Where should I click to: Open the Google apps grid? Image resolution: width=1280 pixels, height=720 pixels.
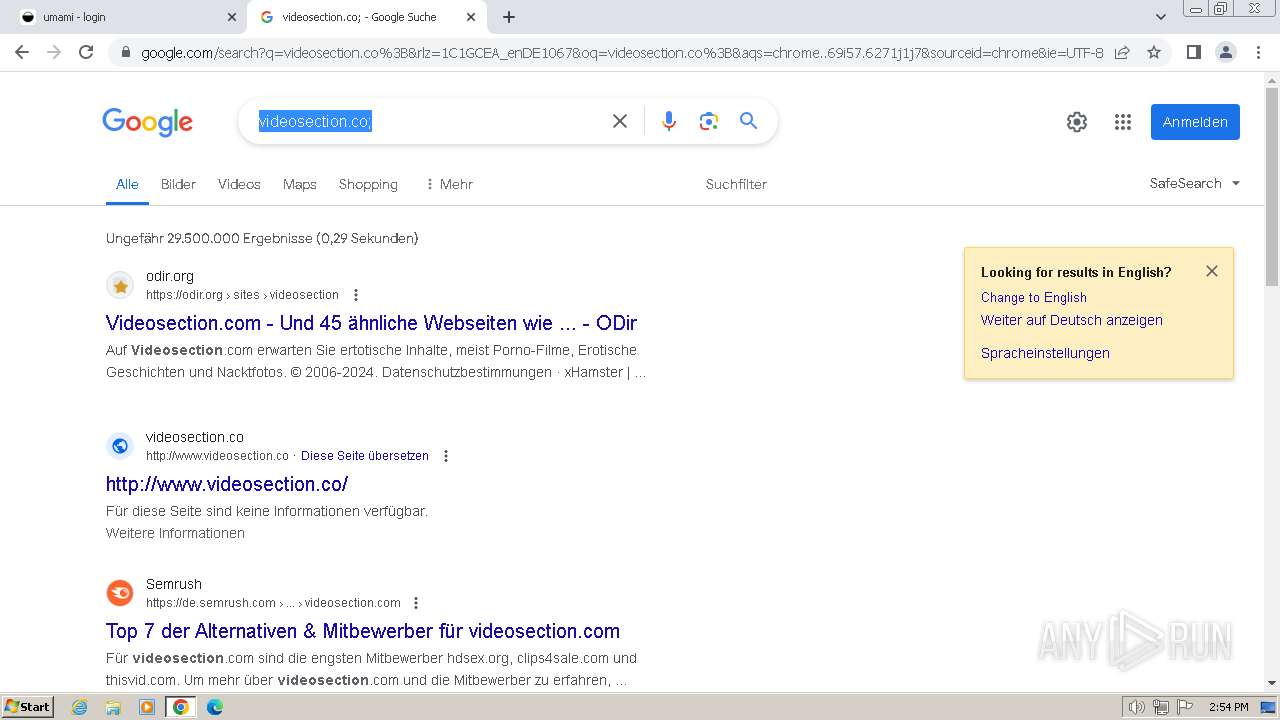(x=1123, y=122)
